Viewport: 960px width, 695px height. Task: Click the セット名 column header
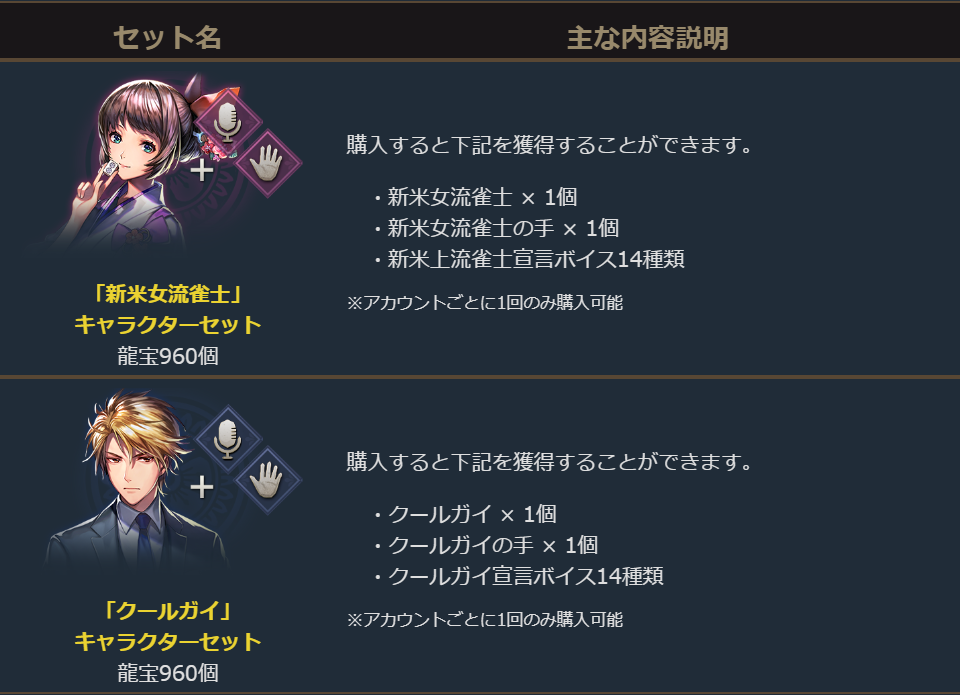pyautogui.click(x=167, y=38)
